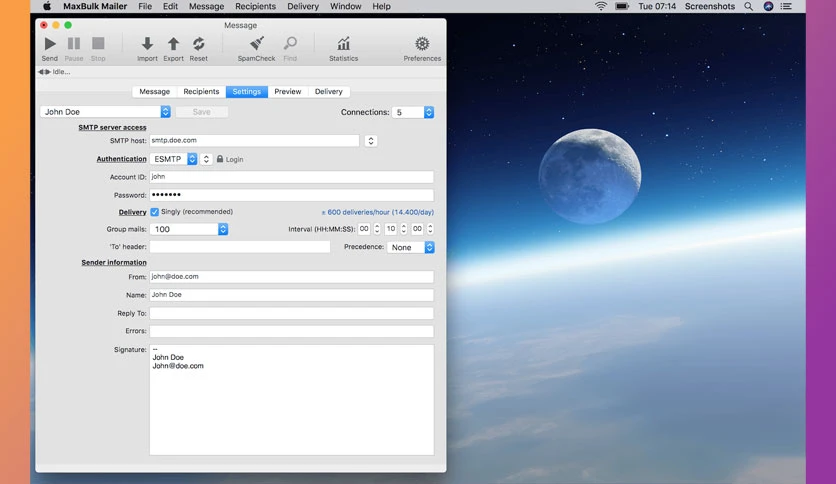Image resolution: width=836 pixels, height=484 pixels.
Task: Click the Stop toolbar icon
Action: click(x=98, y=43)
